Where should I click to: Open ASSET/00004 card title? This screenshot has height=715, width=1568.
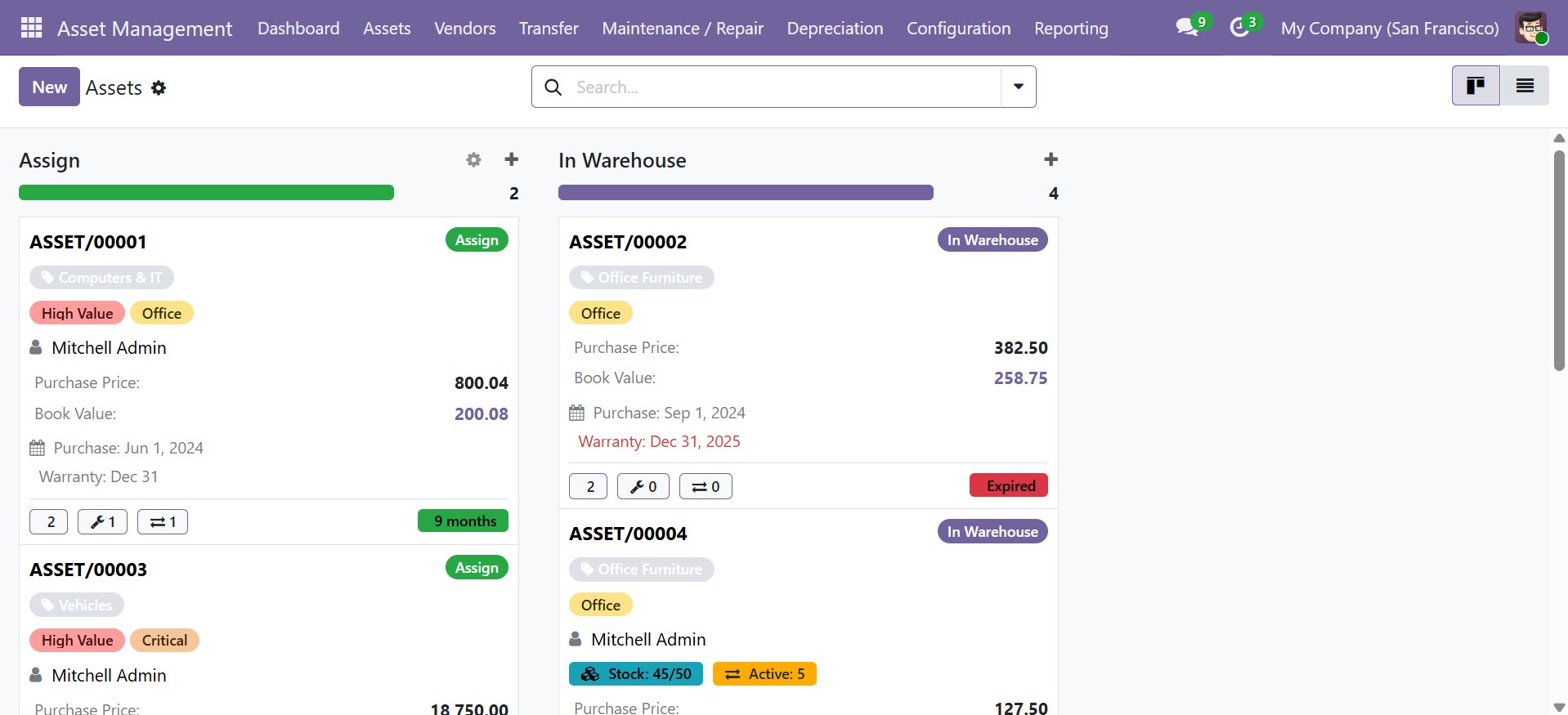click(x=628, y=534)
